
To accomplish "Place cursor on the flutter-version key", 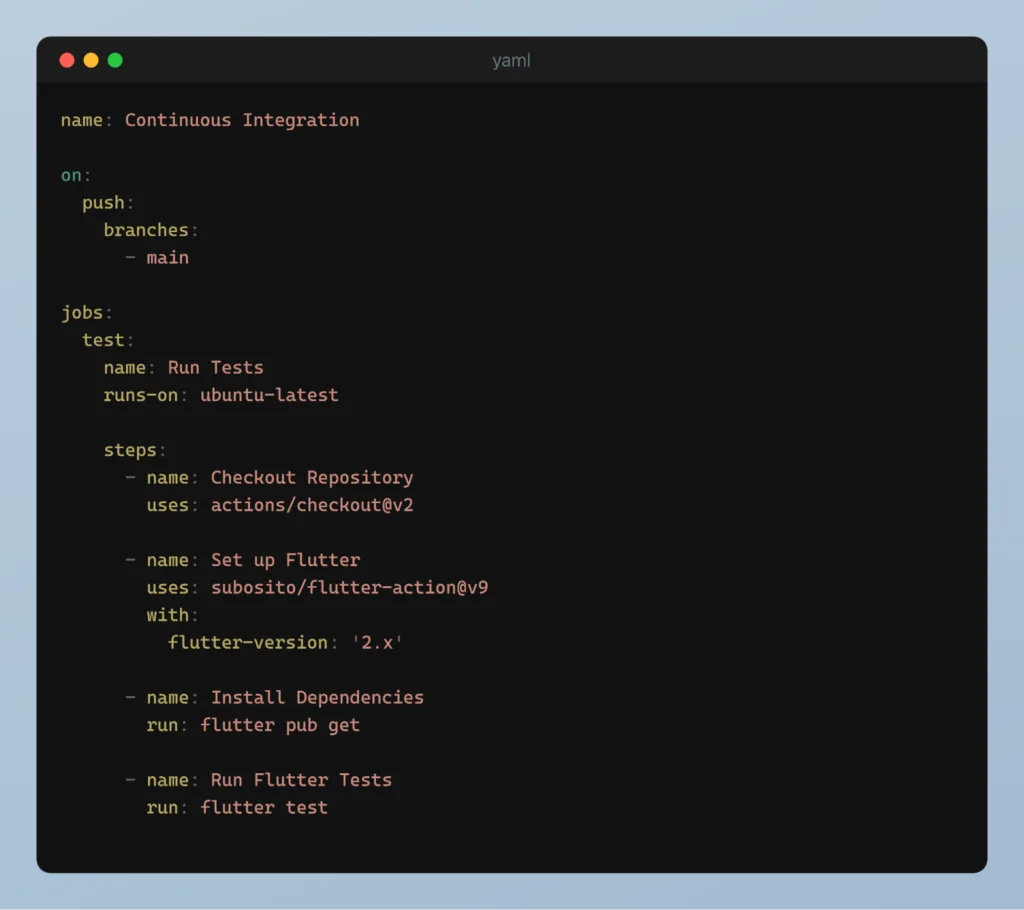I will point(247,643).
